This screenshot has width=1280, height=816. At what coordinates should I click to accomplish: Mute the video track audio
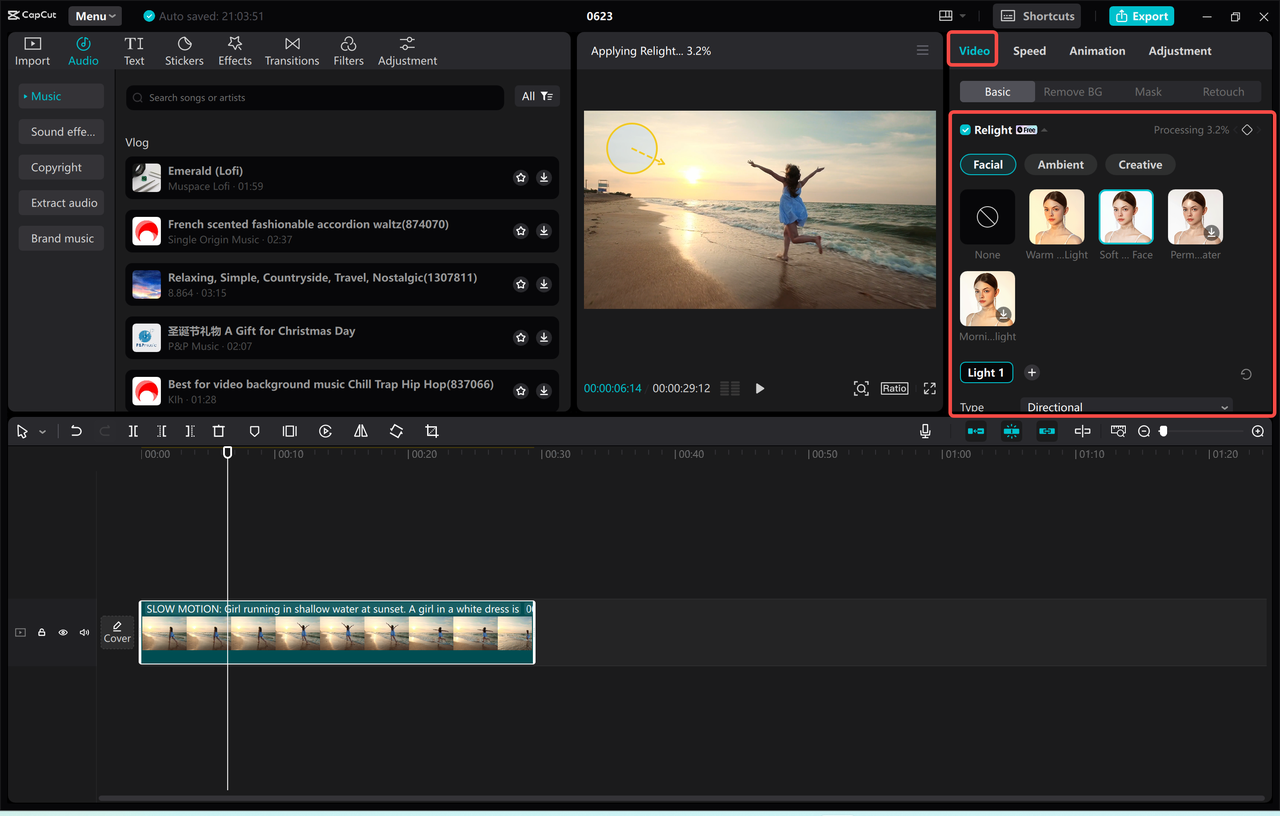pyautogui.click(x=84, y=632)
